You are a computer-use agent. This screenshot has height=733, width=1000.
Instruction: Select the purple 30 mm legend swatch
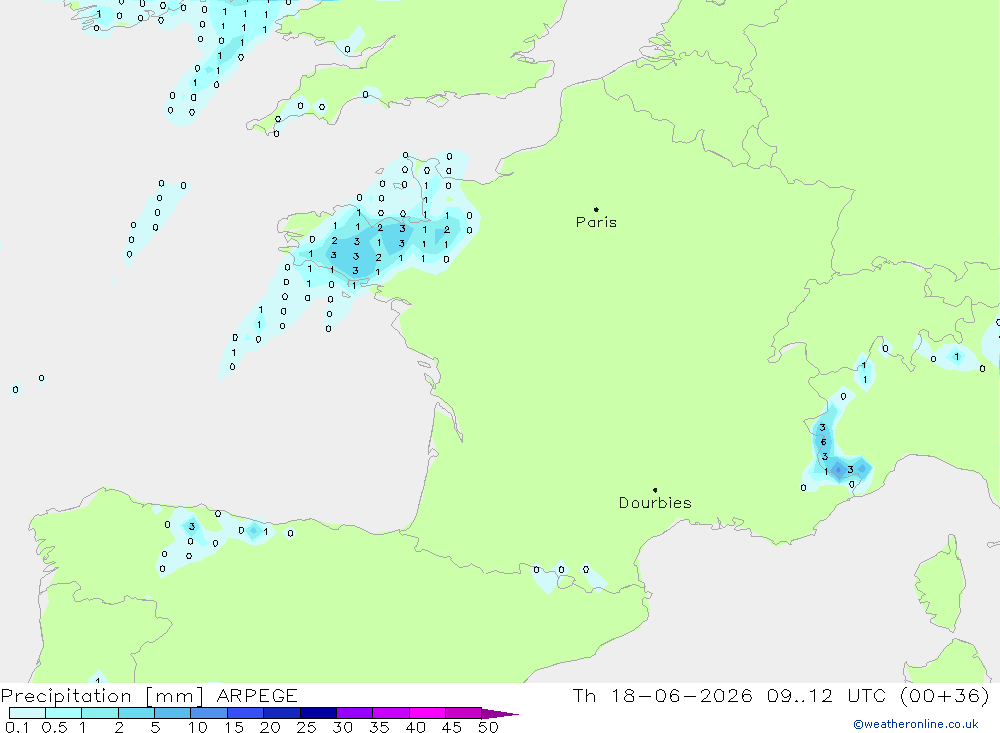click(355, 713)
